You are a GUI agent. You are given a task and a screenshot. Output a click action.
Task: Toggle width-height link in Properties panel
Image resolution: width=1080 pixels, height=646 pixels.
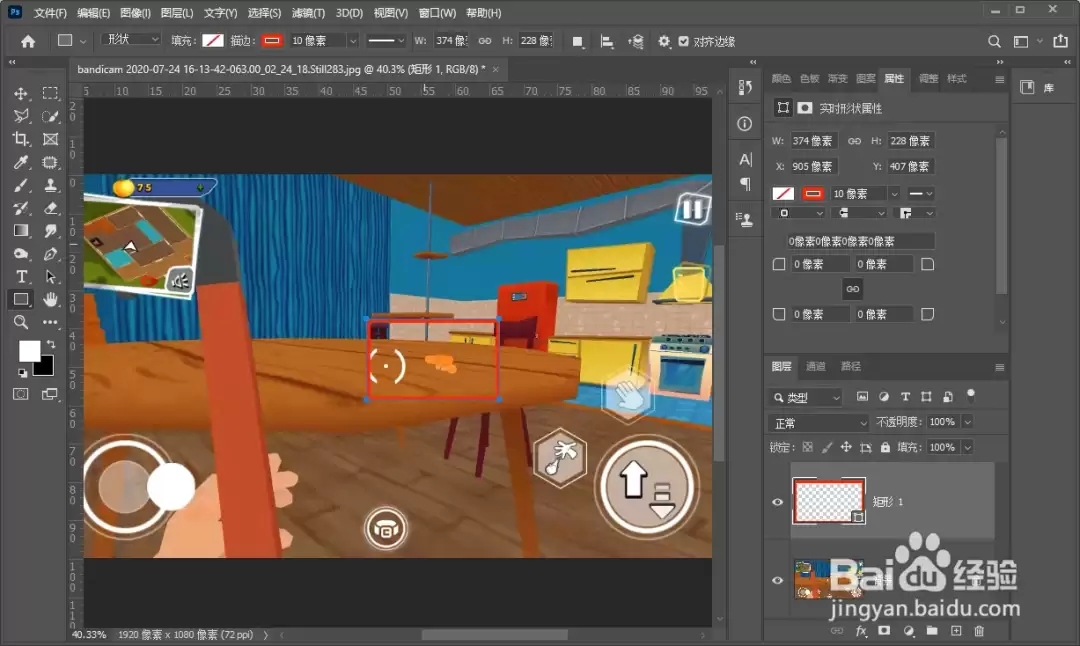(854, 140)
